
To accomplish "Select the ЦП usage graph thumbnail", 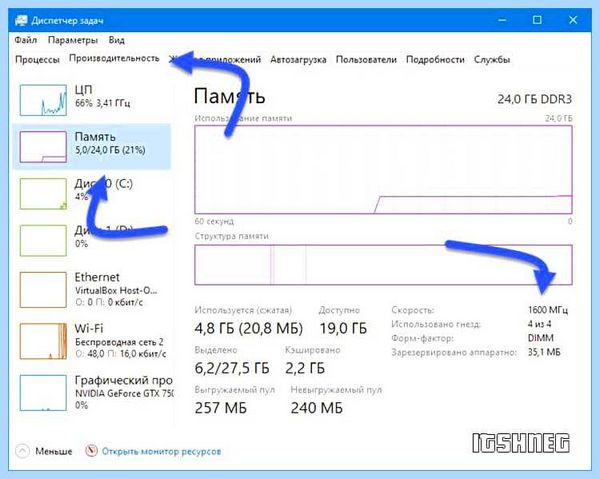I will [43, 100].
